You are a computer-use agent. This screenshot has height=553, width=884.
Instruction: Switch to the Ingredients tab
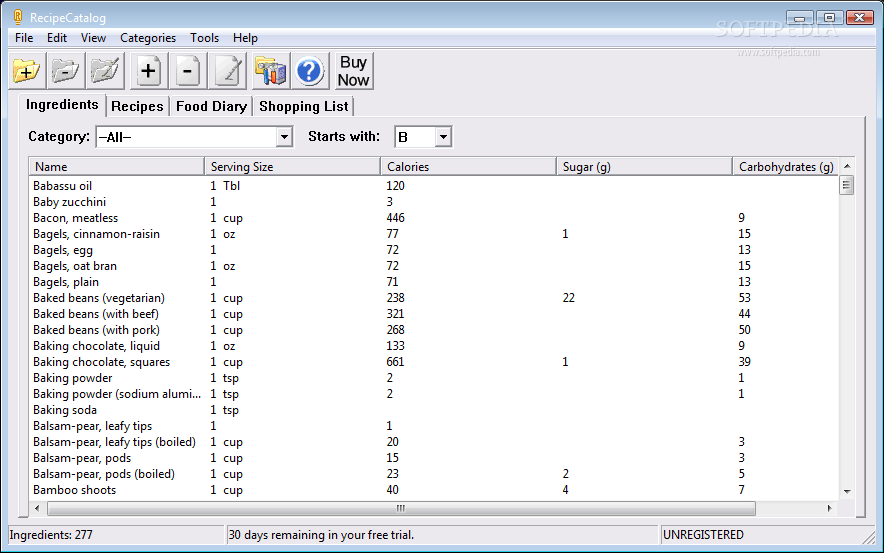point(62,105)
